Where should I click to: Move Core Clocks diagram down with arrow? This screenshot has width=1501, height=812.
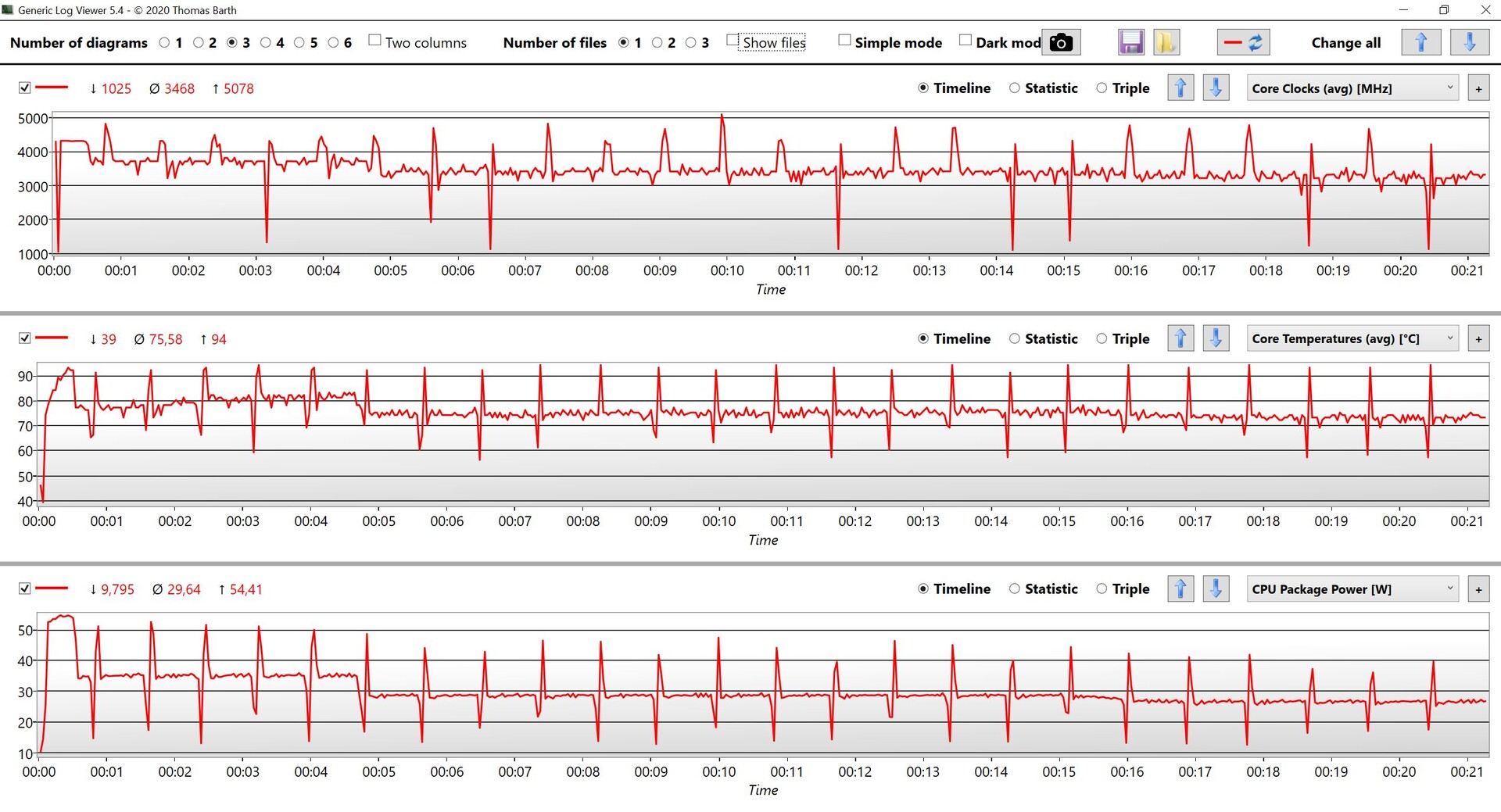click(x=1216, y=88)
